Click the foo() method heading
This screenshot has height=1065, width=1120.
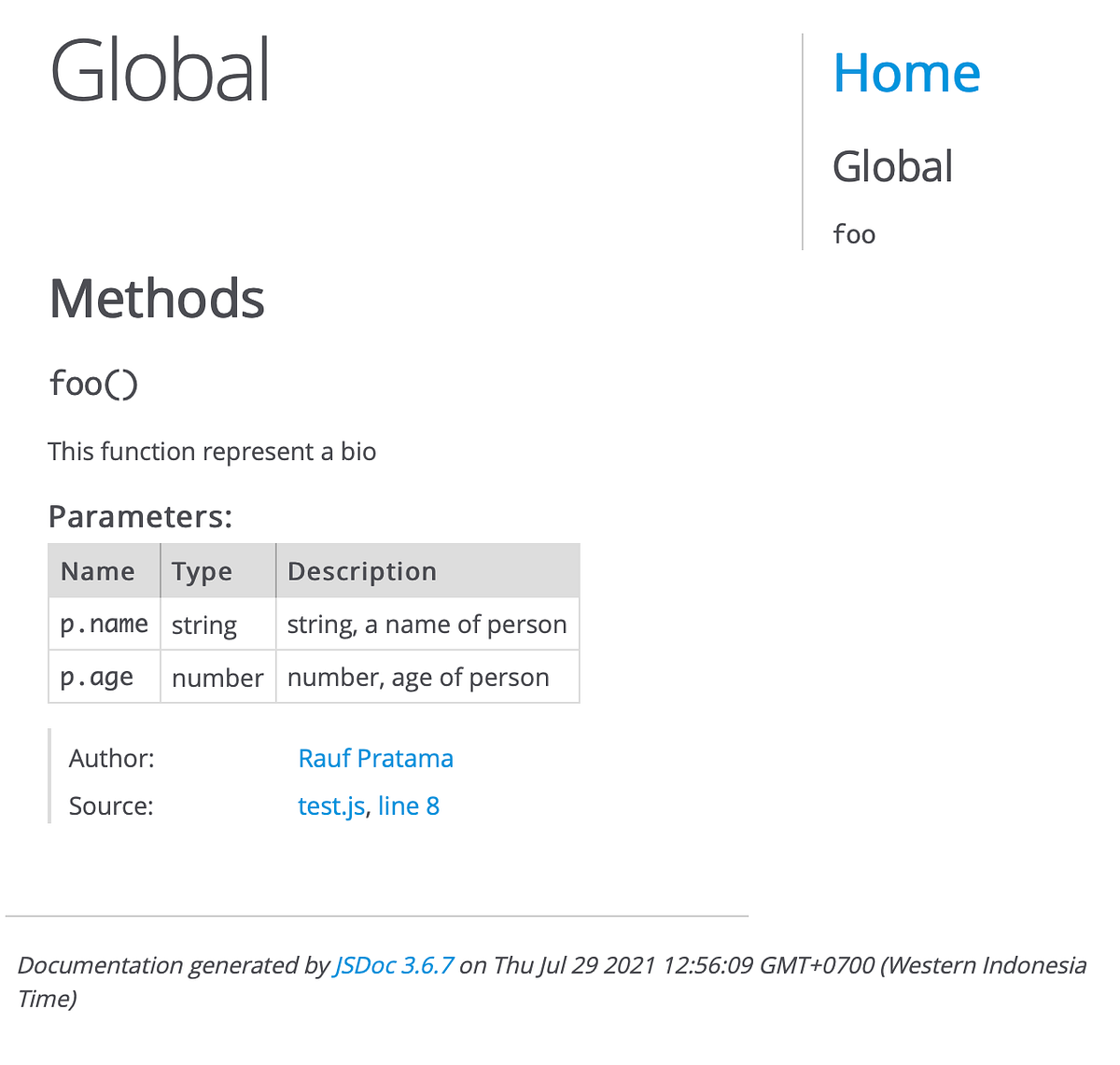point(93,383)
